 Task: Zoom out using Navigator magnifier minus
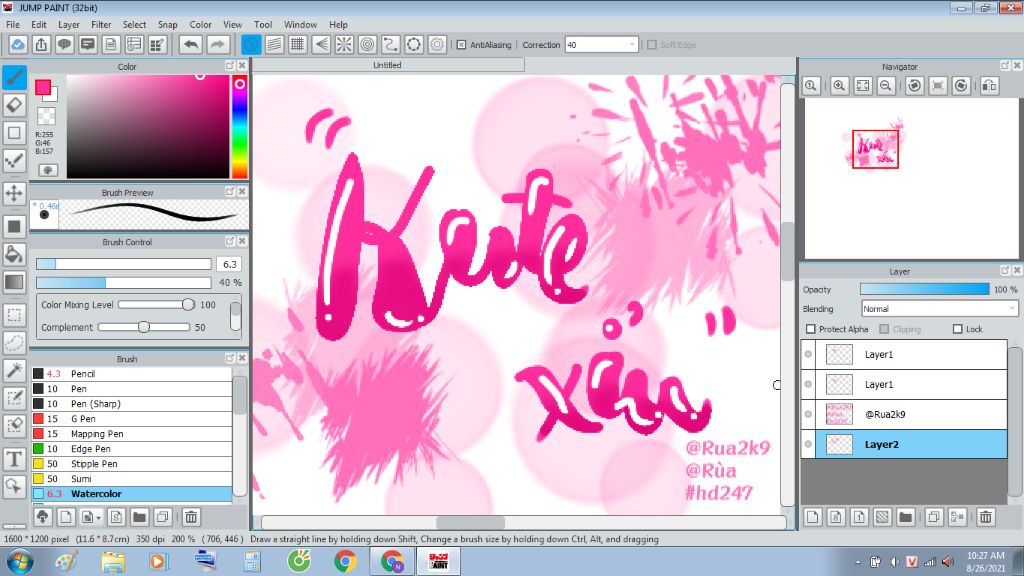click(x=886, y=86)
